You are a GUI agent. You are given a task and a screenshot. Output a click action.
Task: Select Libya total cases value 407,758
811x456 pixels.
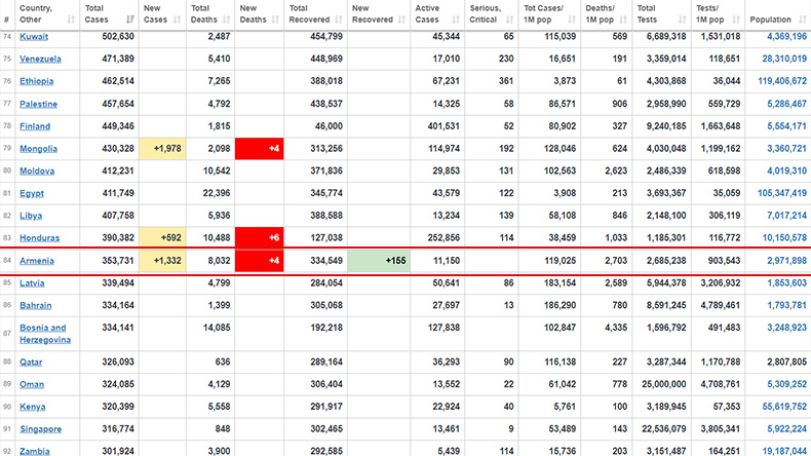tap(118, 216)
